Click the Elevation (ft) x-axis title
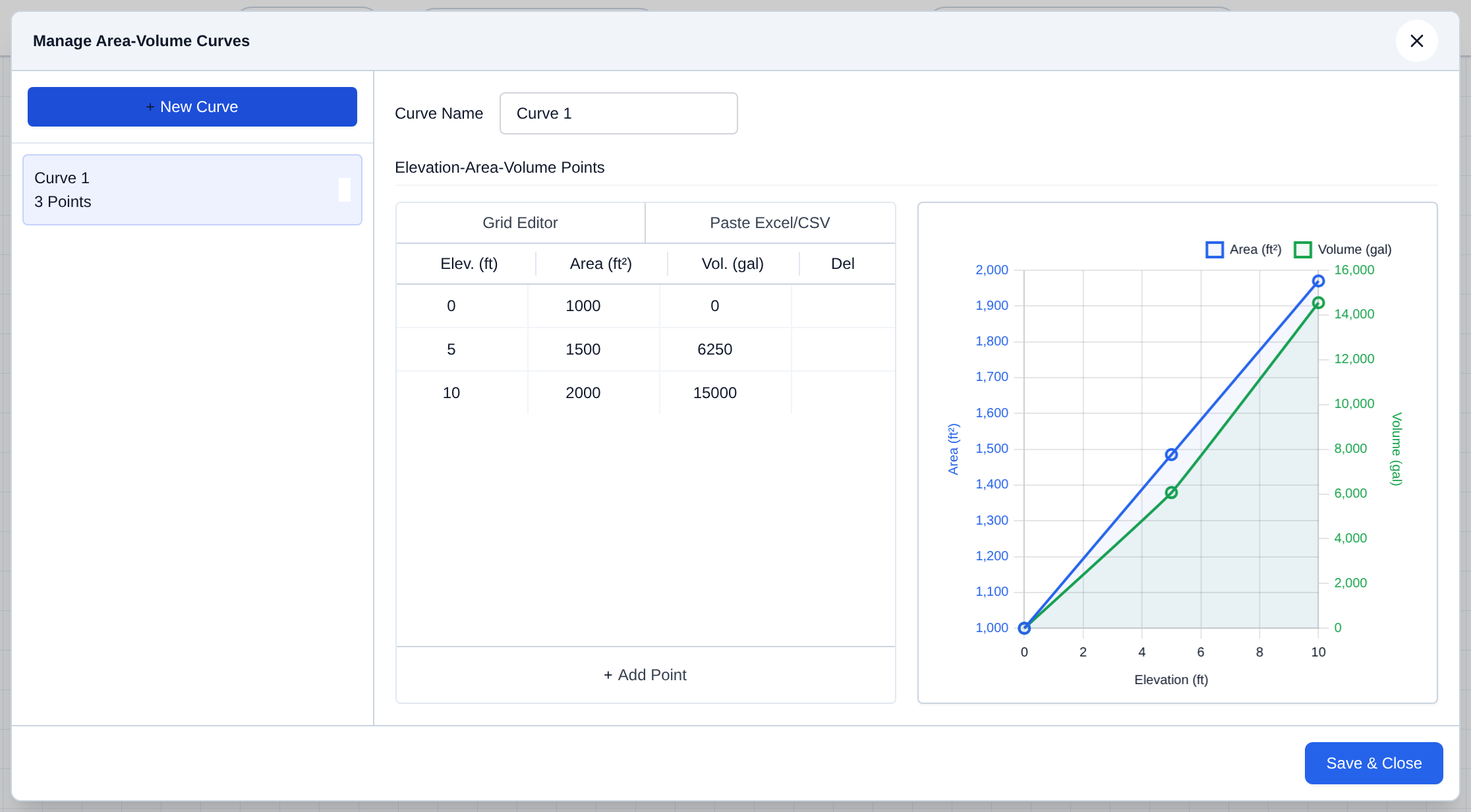 point(1171,680)
